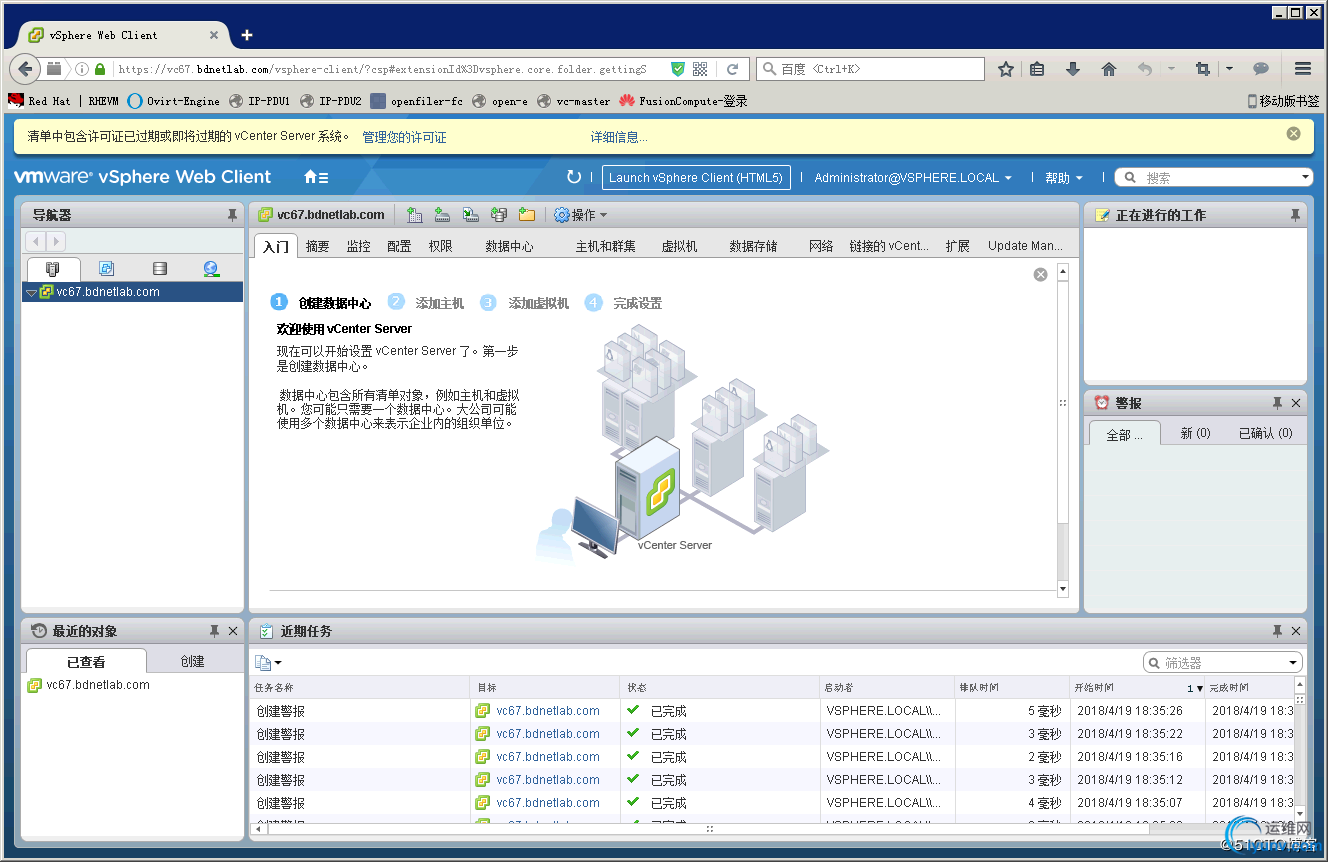Close the 最近的对象 panel
Viewport: 1328px width, 862px height.
233,631
